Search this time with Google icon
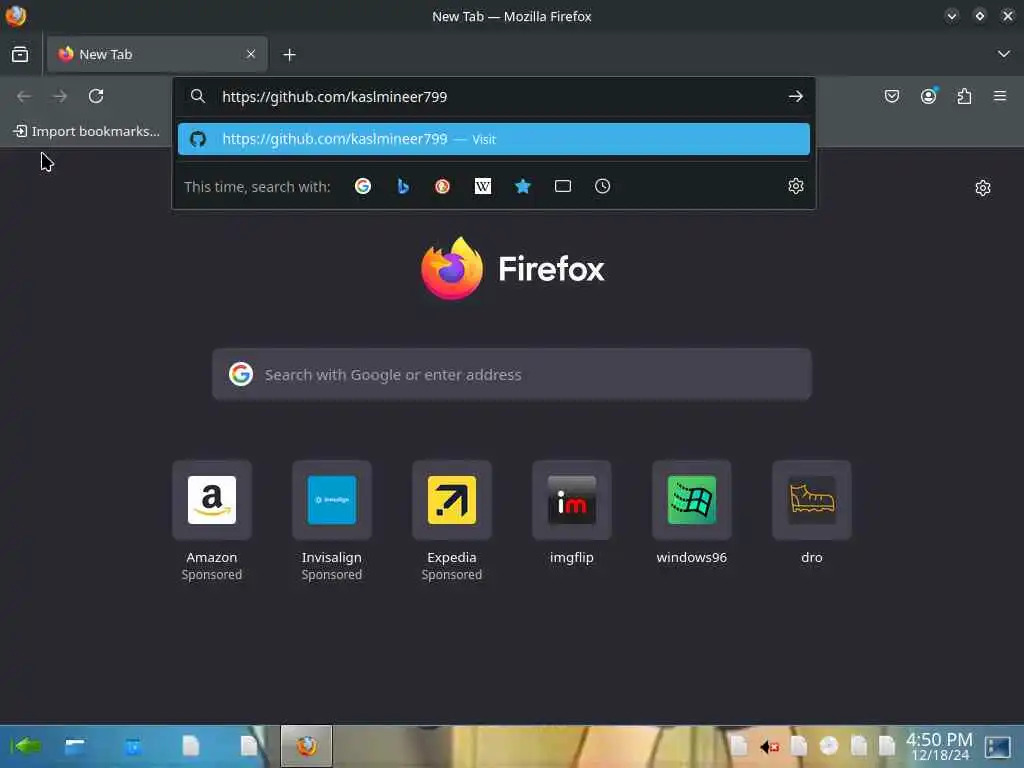 [x=362, y=187]
